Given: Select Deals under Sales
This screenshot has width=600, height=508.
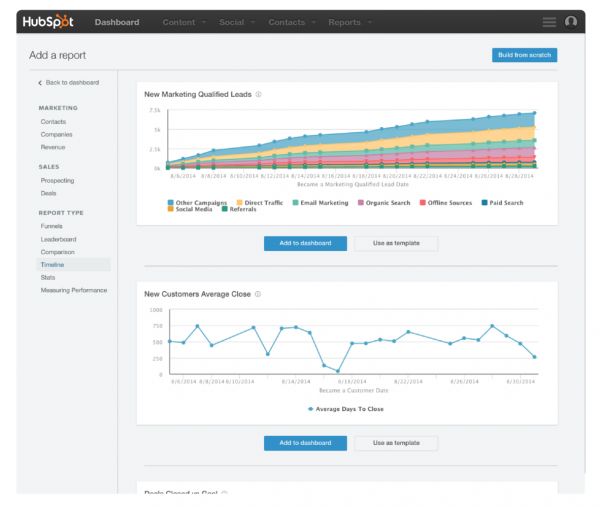Looking at the screenshot, I should pos(48,193).
